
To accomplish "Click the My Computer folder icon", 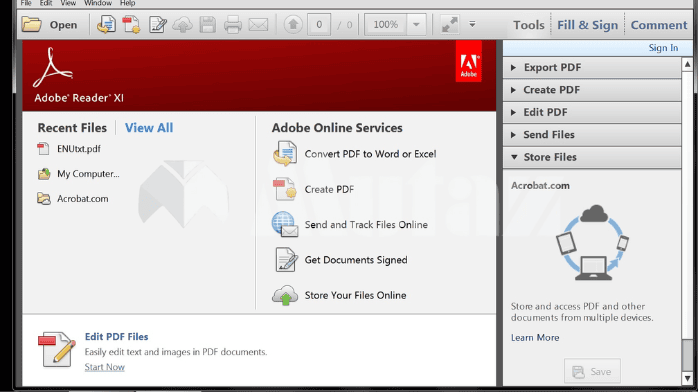I will tap(44, 174).
